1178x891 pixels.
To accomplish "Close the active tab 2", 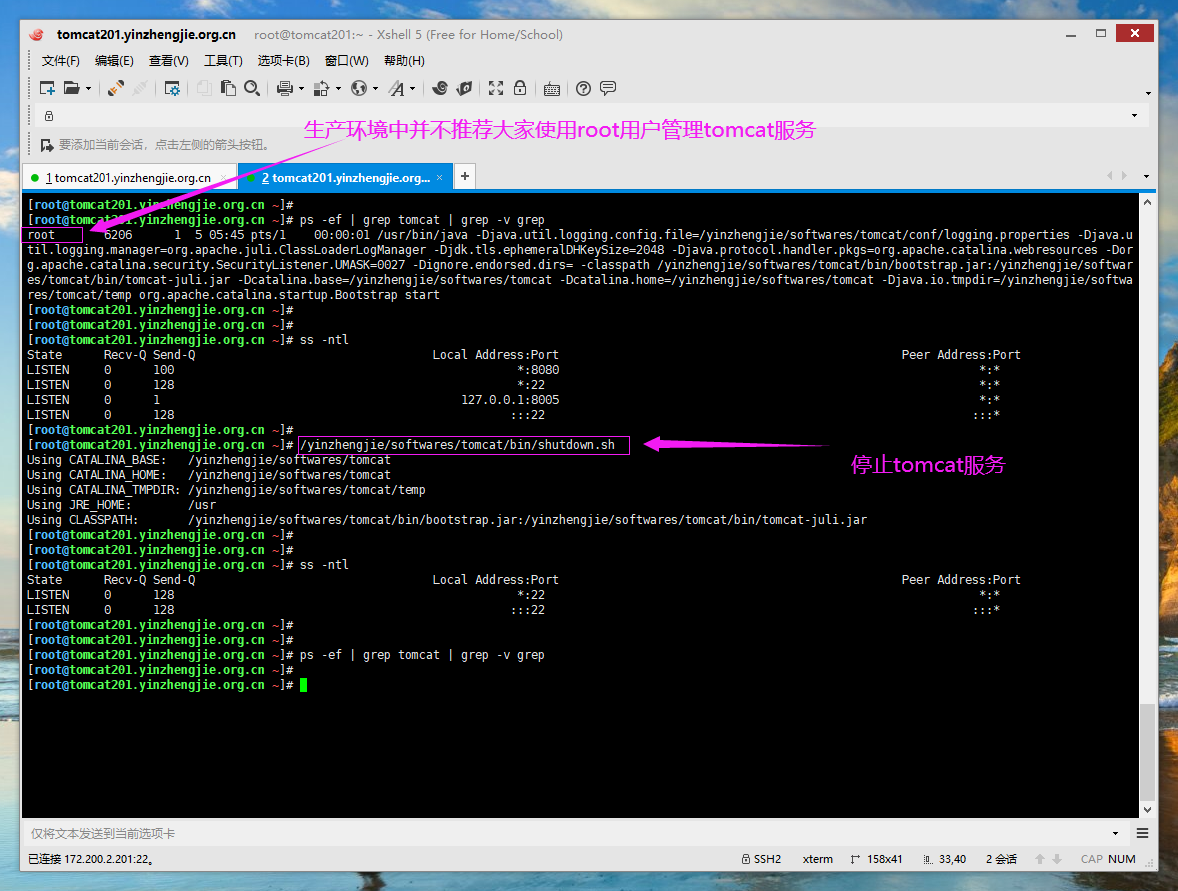I will pyautogui.click(x=439, y=177).
